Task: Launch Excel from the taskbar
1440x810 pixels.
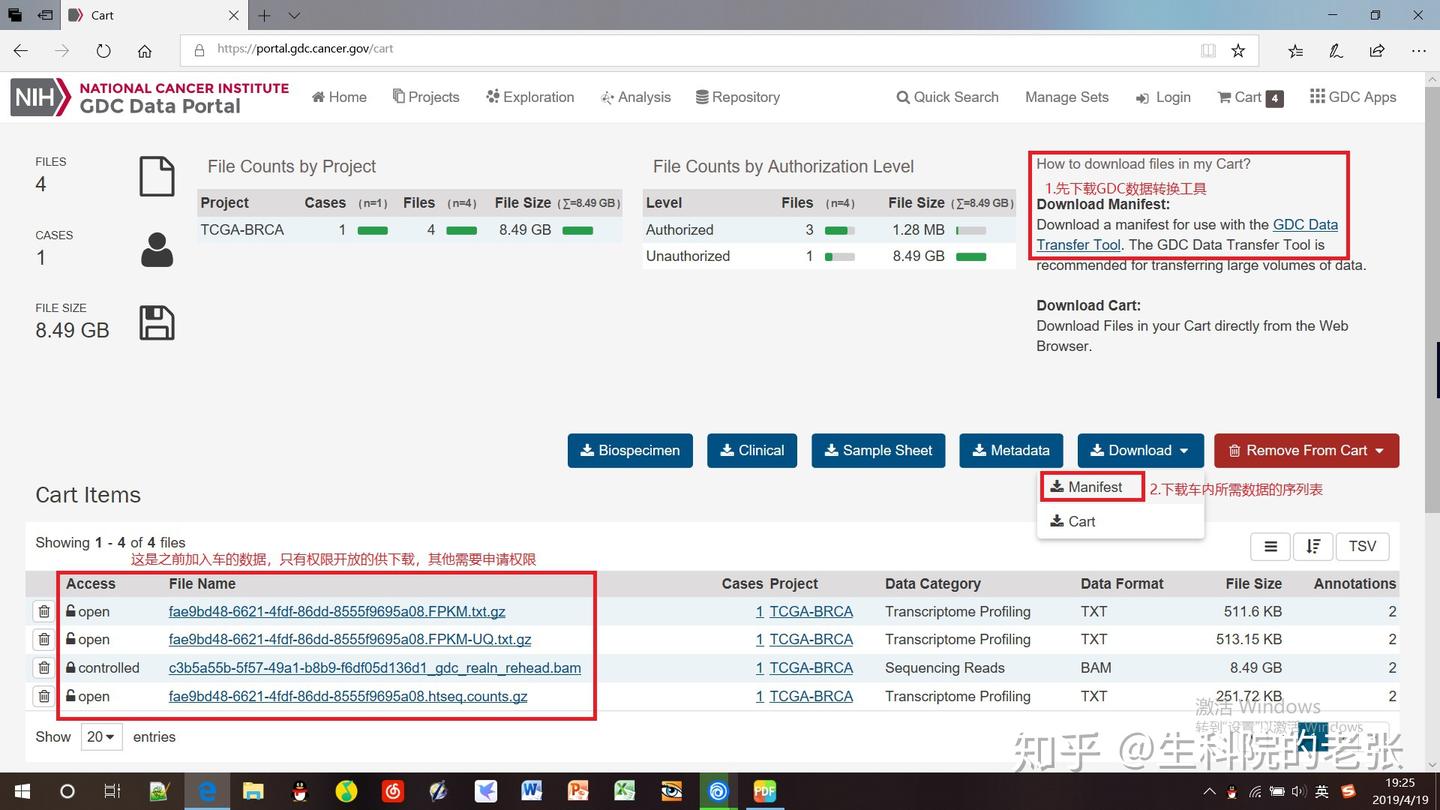Action: pos(624,791)
